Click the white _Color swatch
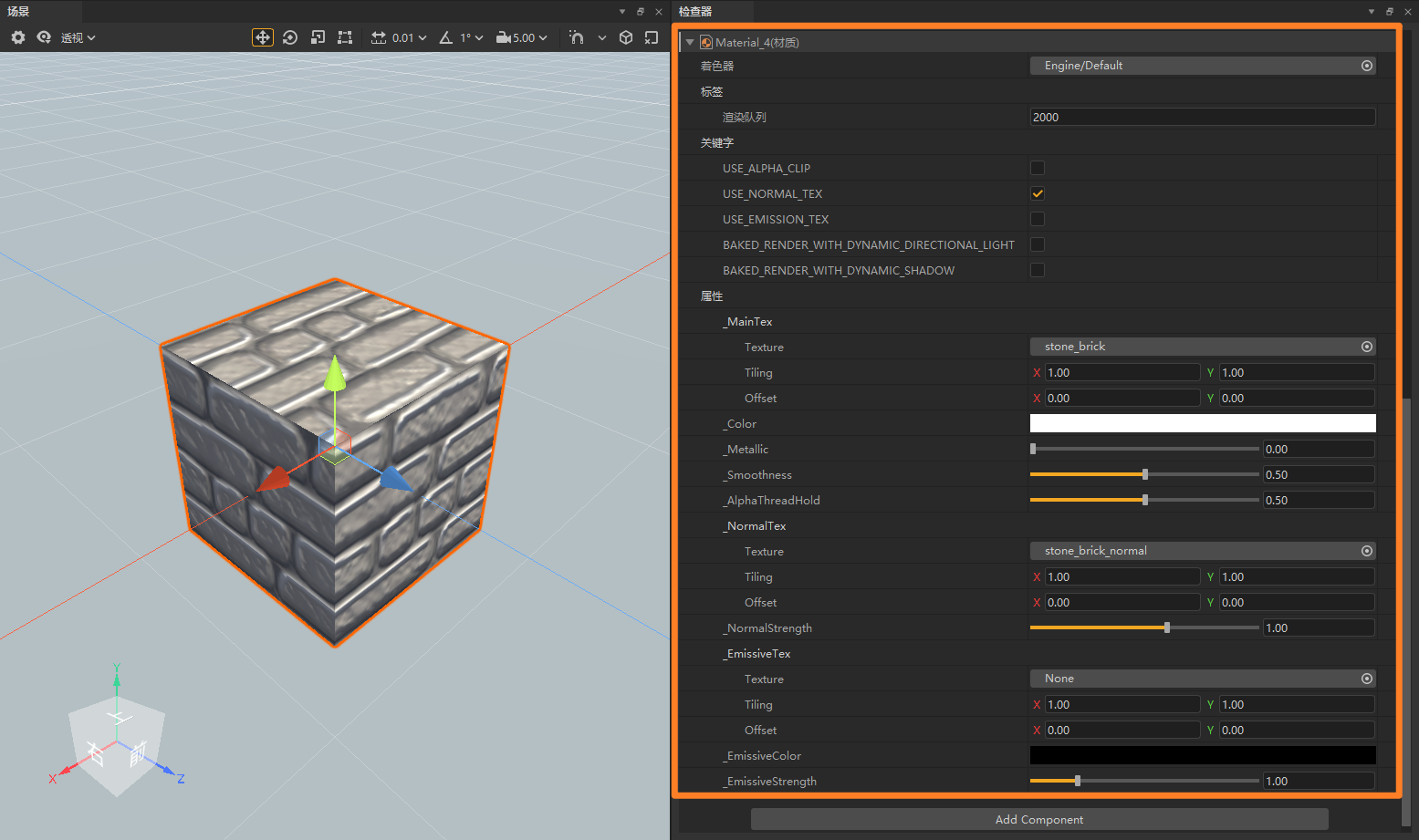This screenshot has height=840, width=1419. tap(1202, 423)
